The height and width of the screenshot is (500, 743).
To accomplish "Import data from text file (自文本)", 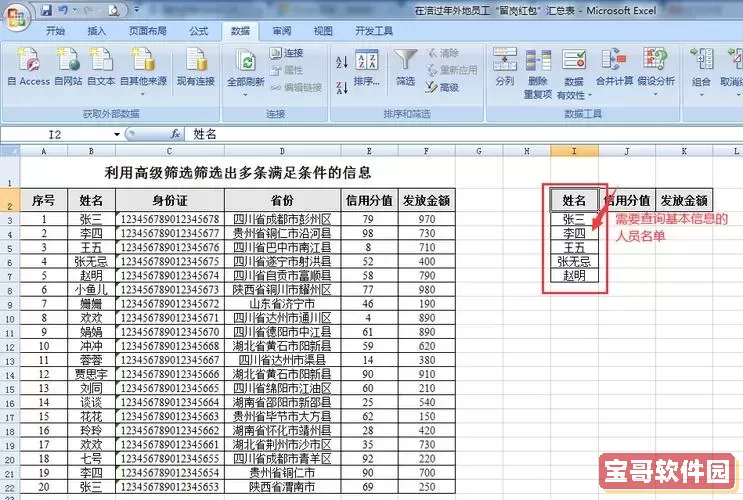I will point(101,67).
